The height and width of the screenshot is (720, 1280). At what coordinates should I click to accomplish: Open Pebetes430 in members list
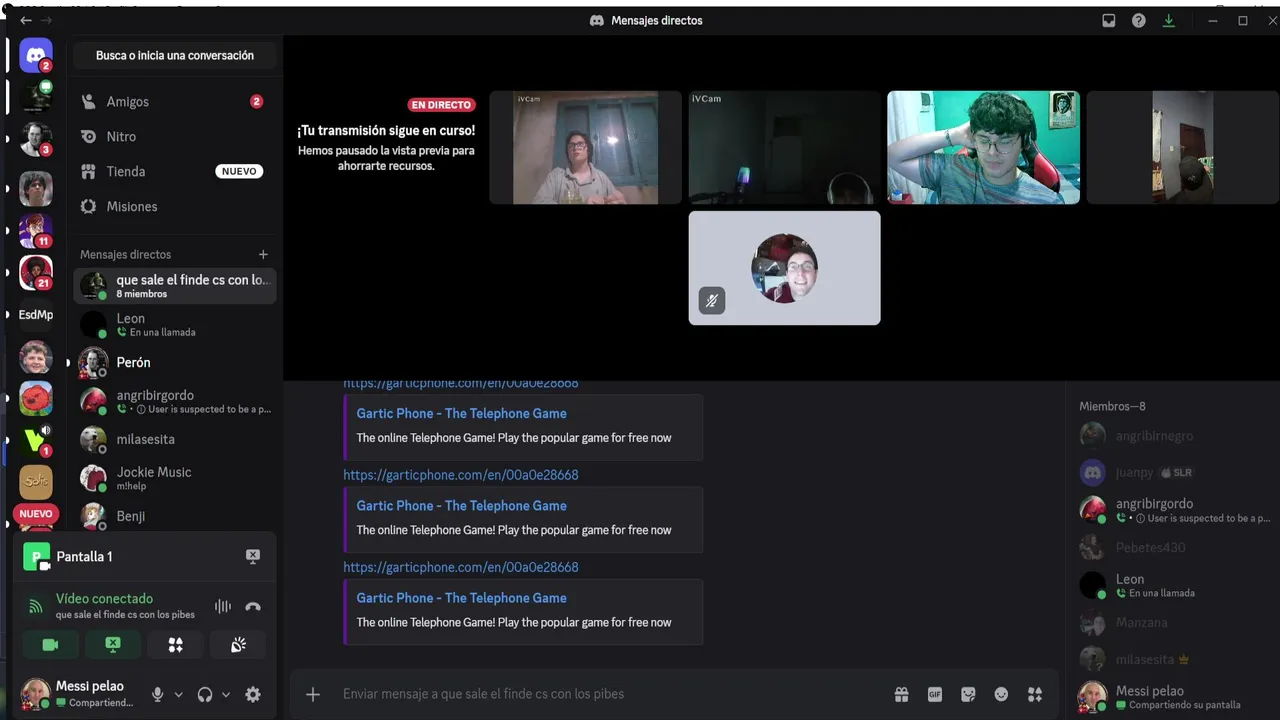coord(1172,547)
